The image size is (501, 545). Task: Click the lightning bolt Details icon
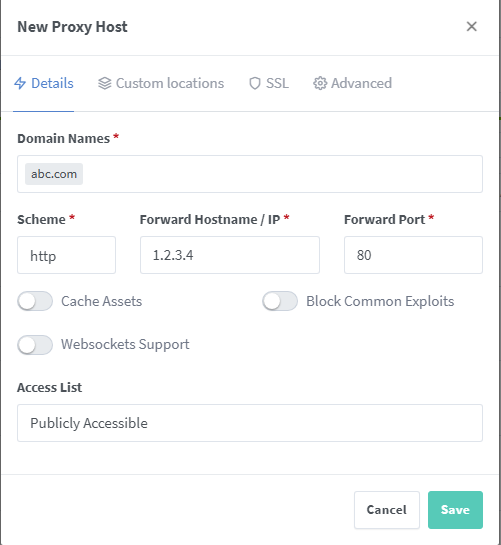click(20, 83)
